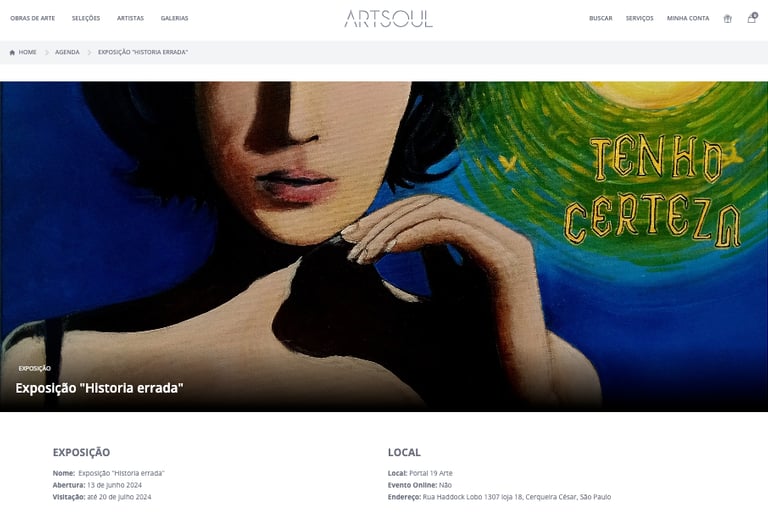Expand the MINHA CONTA menu

(688, 18)
